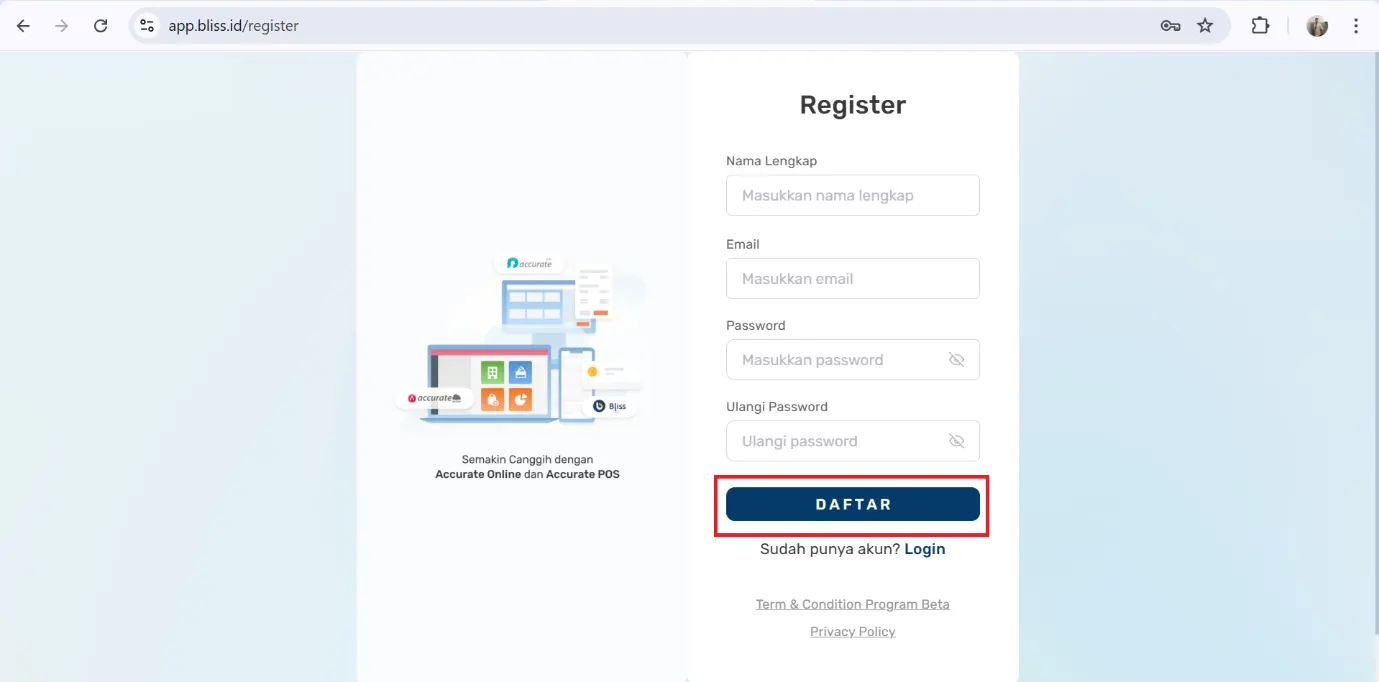Select the Ulangi password text box

coord(835,441)
